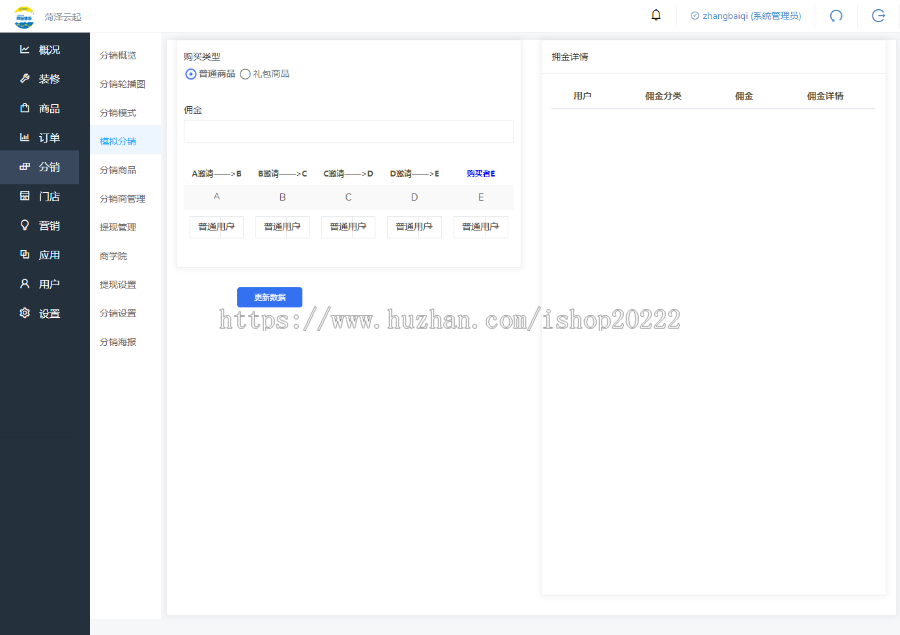Open user type dropdown for buyer E
The height and width of the screenshot is (635, 900).
(480, 227)
